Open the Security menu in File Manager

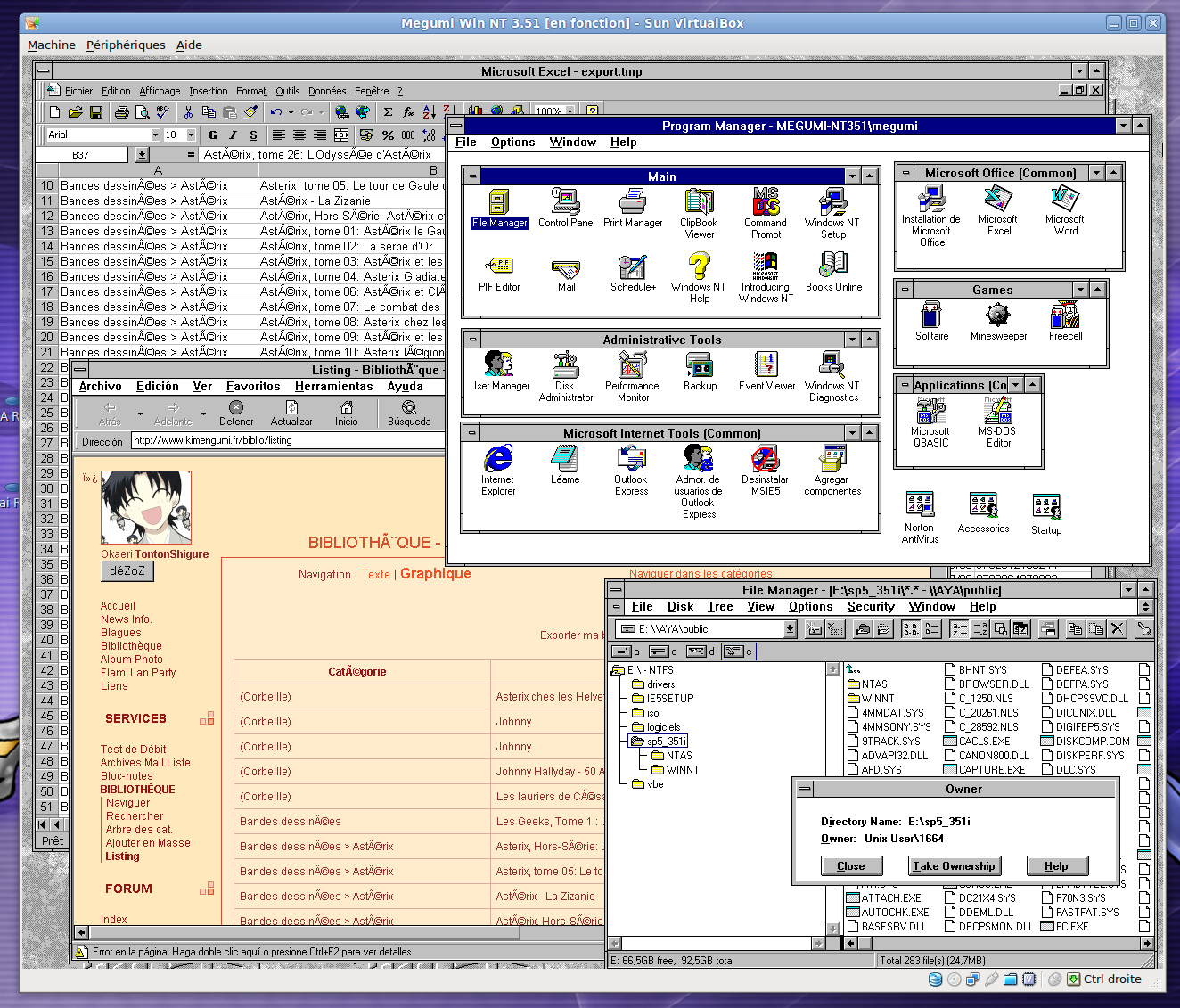[x=871, y=606]
